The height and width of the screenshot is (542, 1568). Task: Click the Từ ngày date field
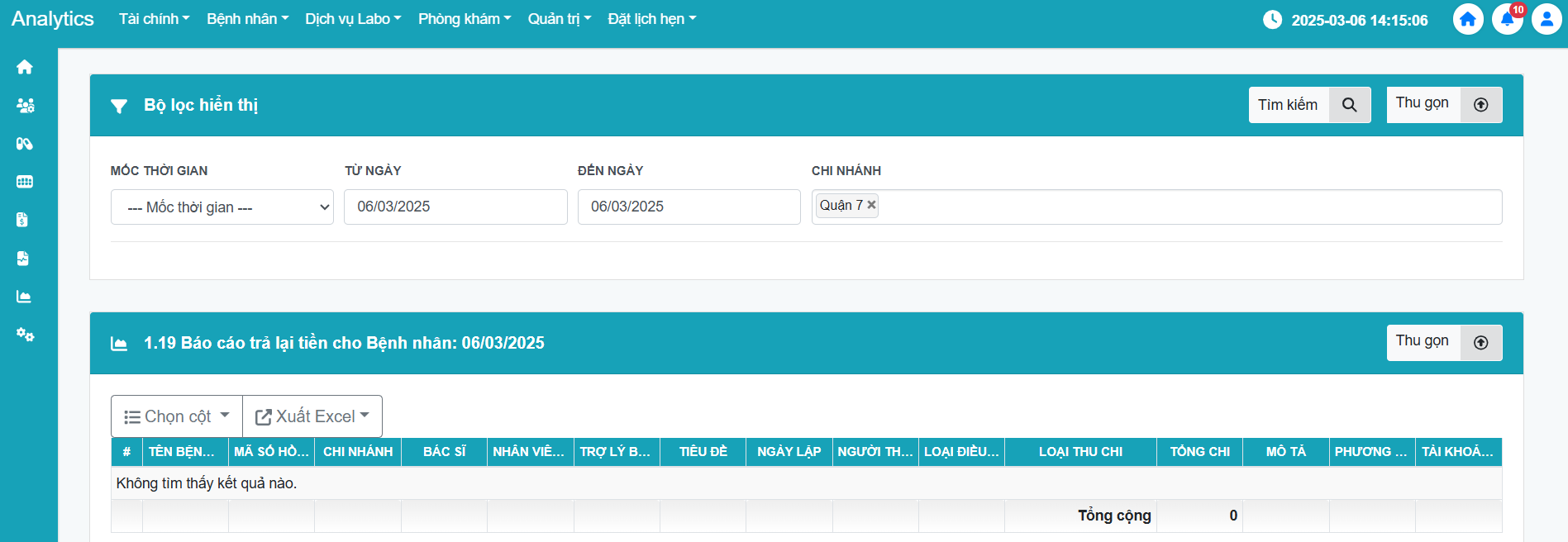pyautogui.click(x=455, y=207)
